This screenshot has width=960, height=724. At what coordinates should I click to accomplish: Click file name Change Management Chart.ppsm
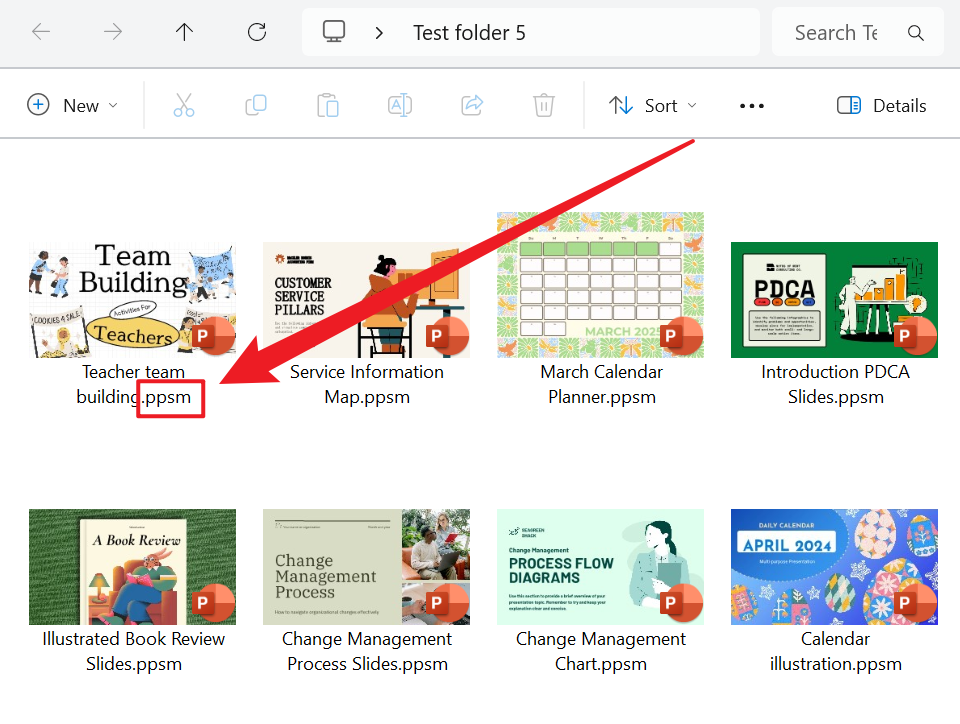[x=601, y=651]
